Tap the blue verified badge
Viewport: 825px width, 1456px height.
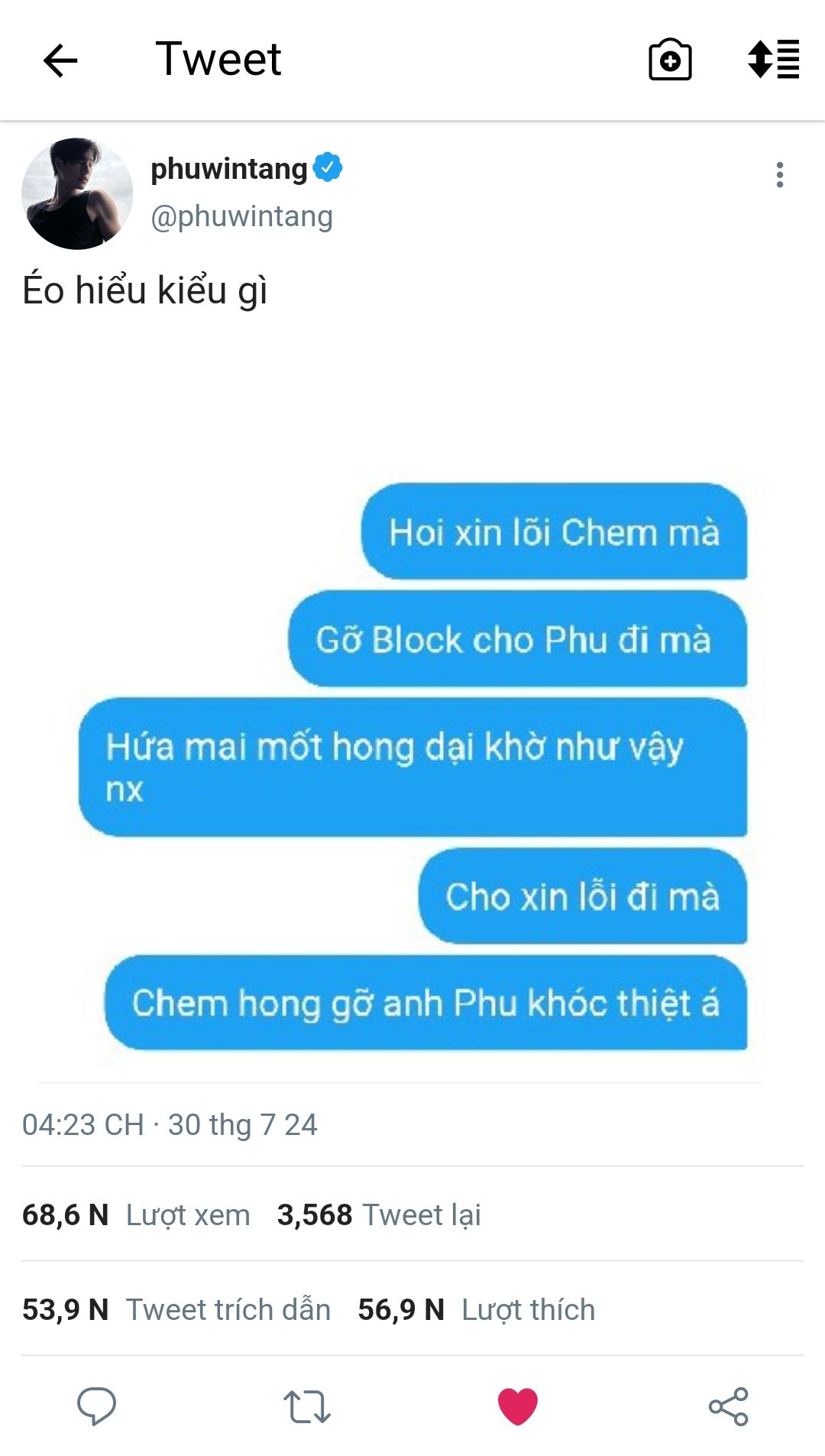pos(328,167)
